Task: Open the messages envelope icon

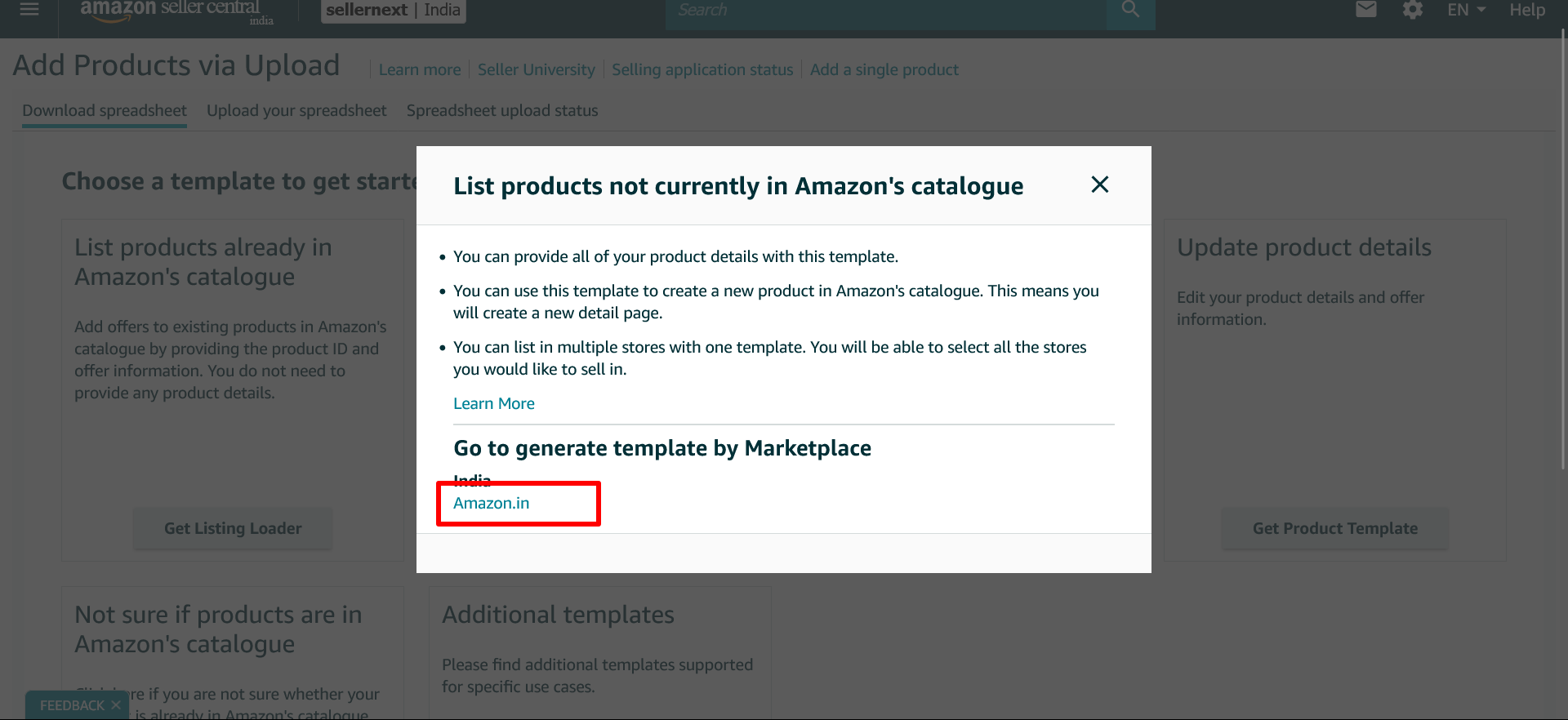Action: coord(1366,10)
